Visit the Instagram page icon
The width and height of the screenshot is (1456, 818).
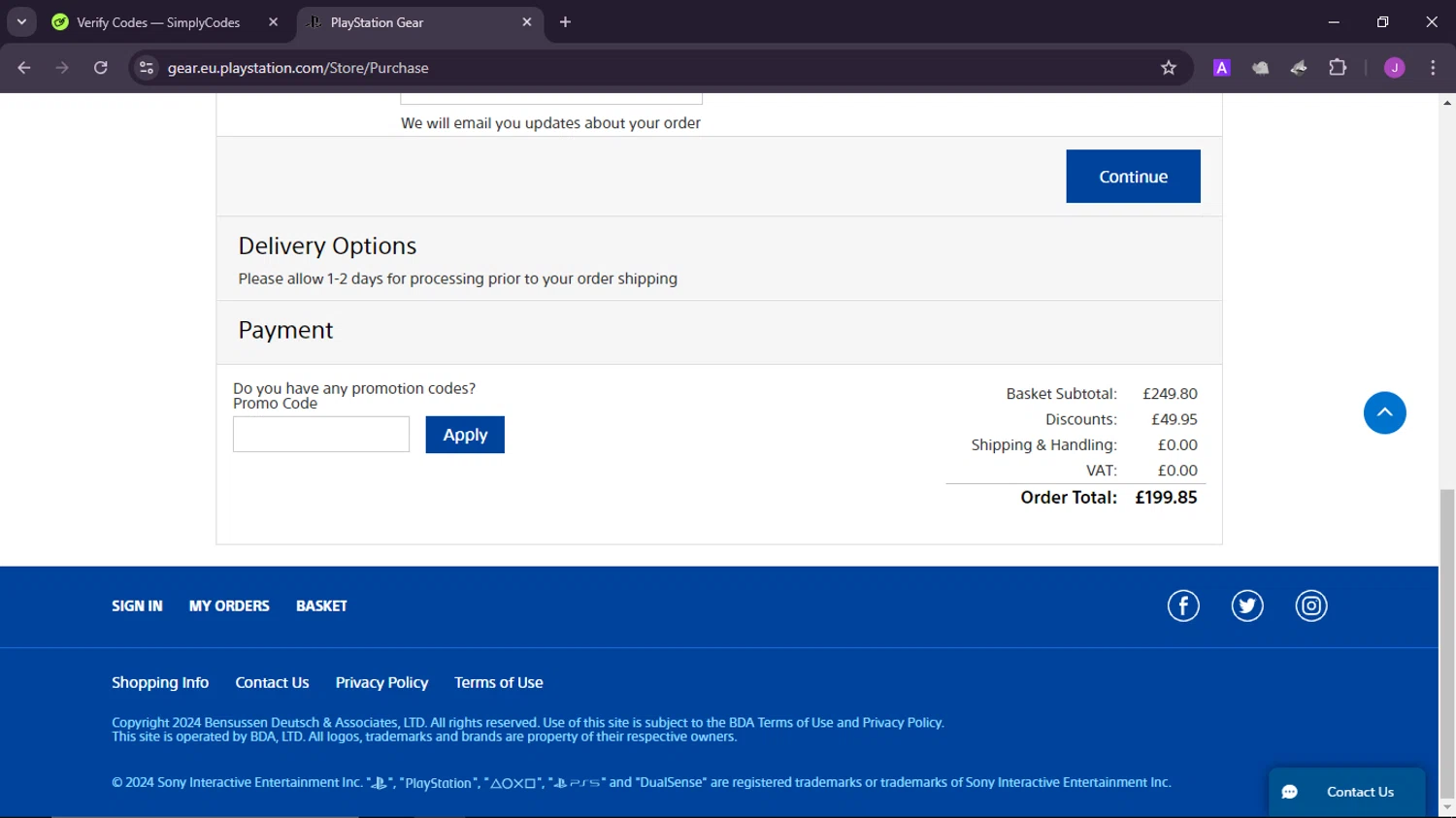click(x=1311, y=605)
